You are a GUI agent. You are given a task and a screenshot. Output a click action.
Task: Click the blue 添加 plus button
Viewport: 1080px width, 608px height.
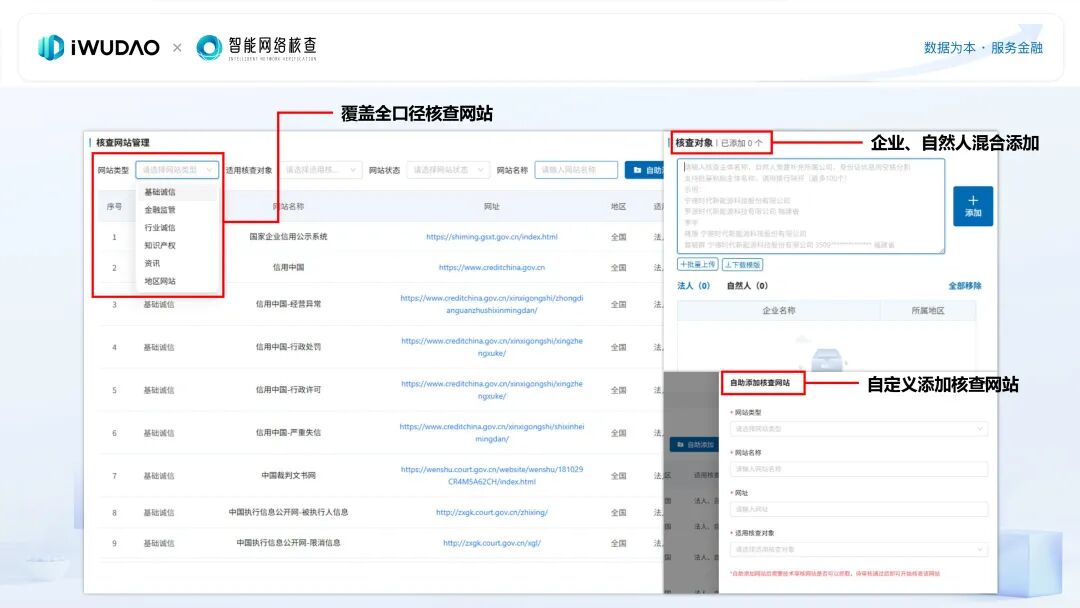[x=973, y=206]
